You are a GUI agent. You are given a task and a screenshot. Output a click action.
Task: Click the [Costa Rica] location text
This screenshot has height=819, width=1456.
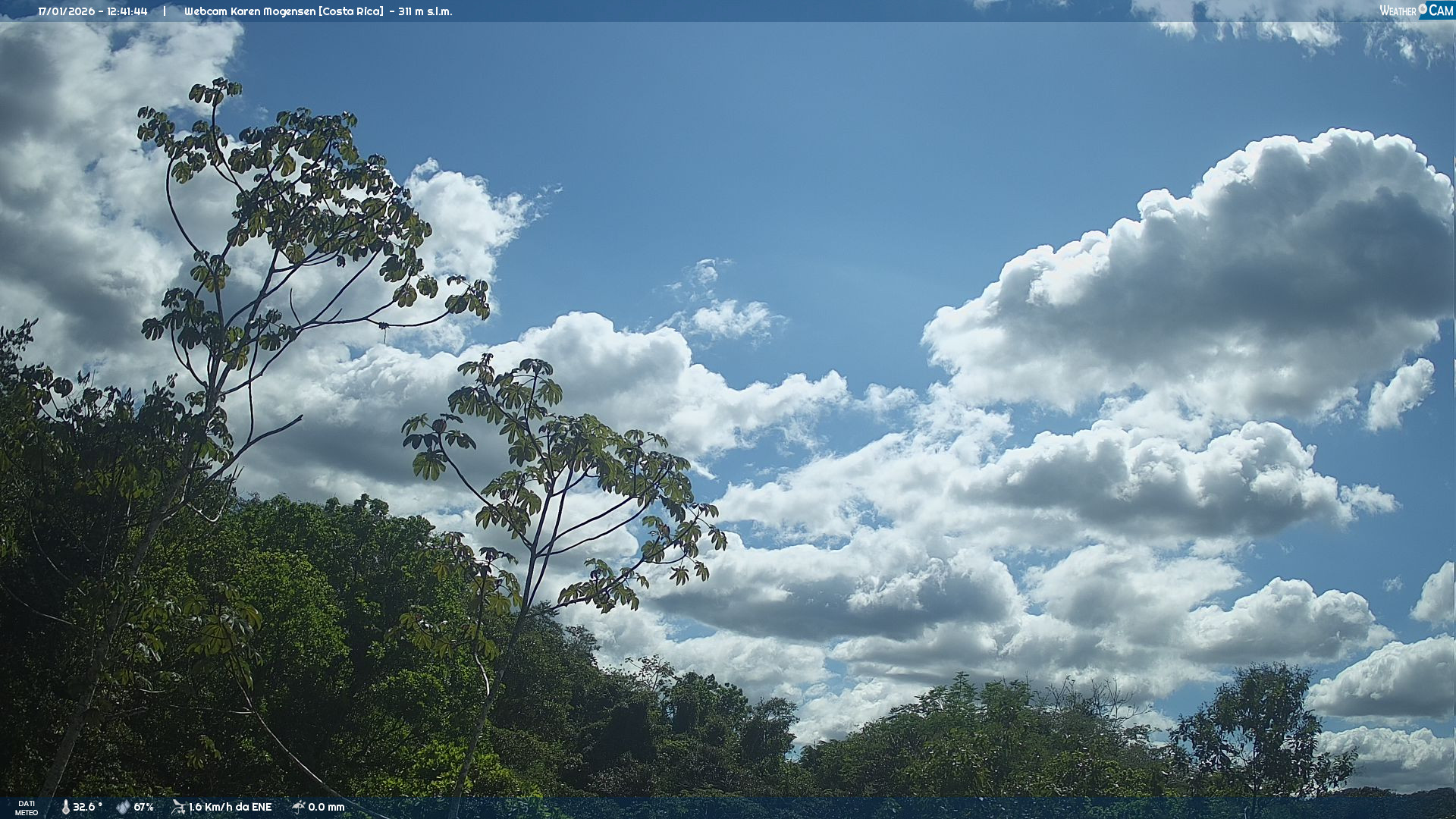click(x=351, y=11)
